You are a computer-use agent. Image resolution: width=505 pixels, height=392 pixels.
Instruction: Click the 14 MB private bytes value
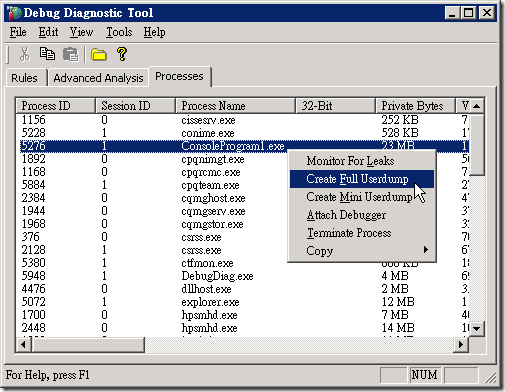398,328
